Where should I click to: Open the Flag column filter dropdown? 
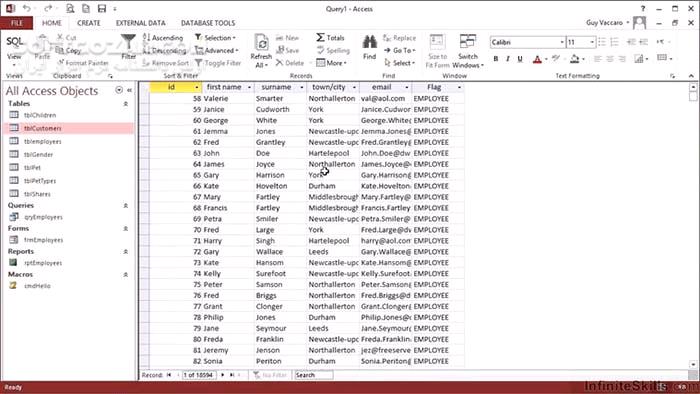tap(459, 87)
